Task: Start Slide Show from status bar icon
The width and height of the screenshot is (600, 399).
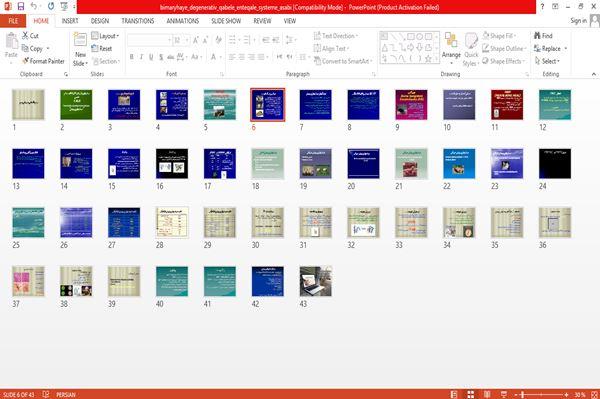Action: [x=504, y=394]
